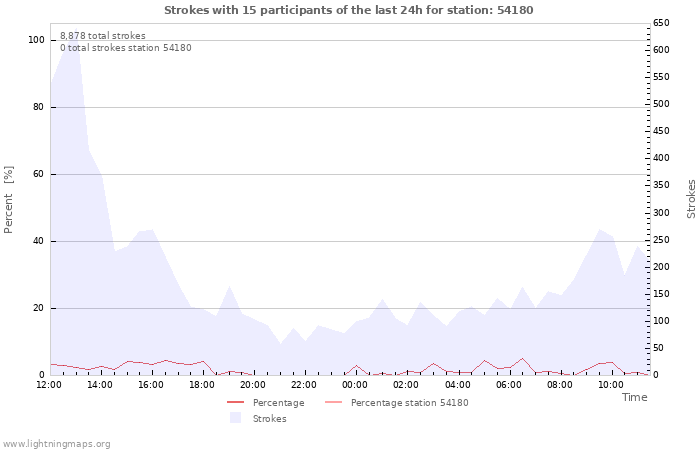700x450 pixels.
Task: Click the 650 value on right axis
Action: [x=661, y=23]
